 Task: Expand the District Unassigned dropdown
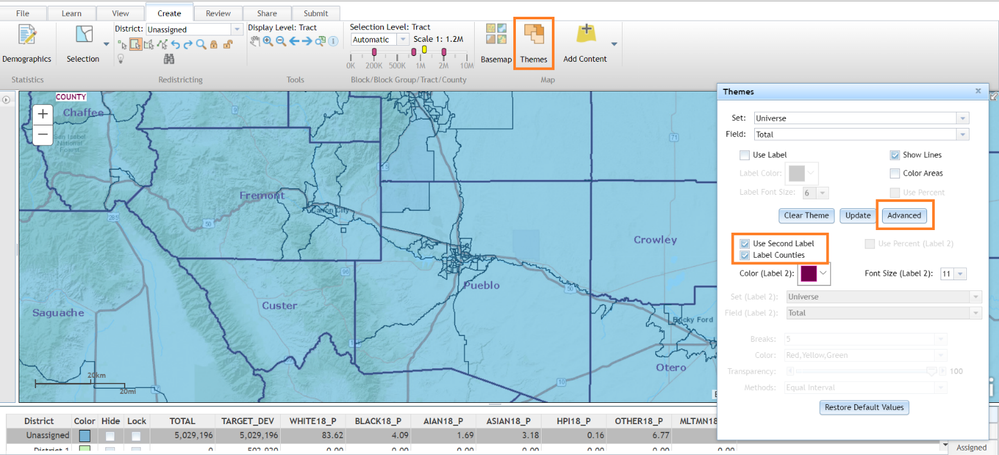[x=237, y=30]
